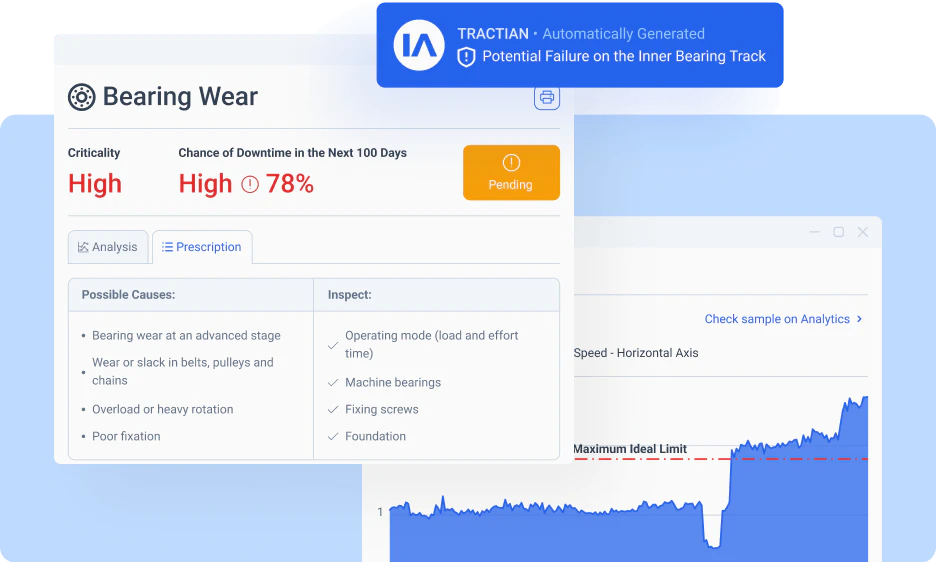
Task: Click the orange Pending status button
Action: (x=512, y=173)
